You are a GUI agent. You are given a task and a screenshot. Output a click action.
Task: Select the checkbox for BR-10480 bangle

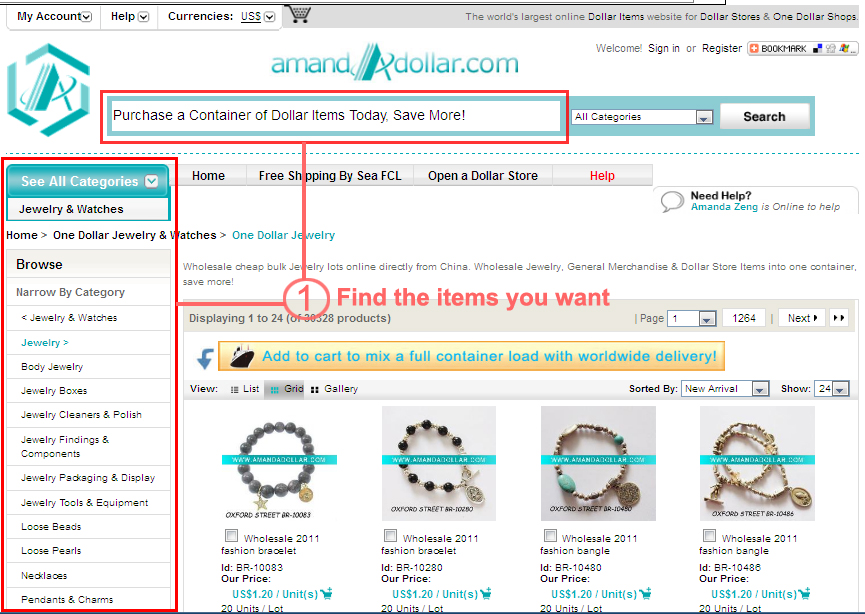(x=550, y=536)
